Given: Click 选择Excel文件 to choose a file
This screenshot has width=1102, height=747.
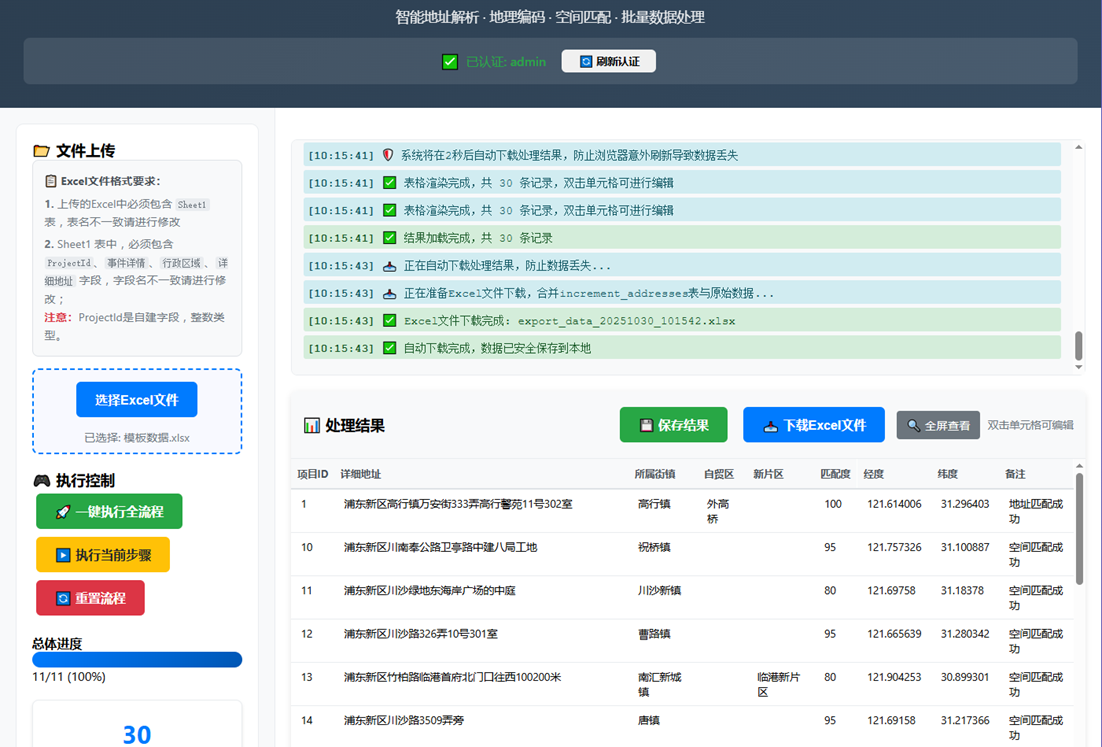Looking at the screenshot, I should click(x=137, y=400).
